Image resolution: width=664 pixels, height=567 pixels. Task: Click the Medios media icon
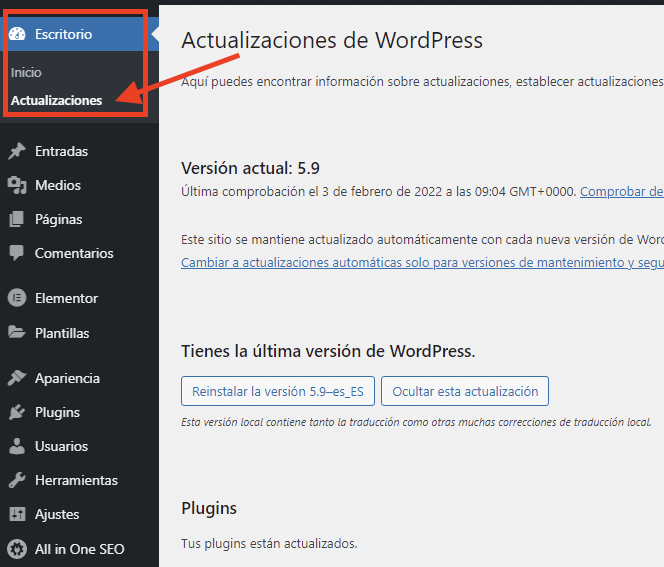17,186
